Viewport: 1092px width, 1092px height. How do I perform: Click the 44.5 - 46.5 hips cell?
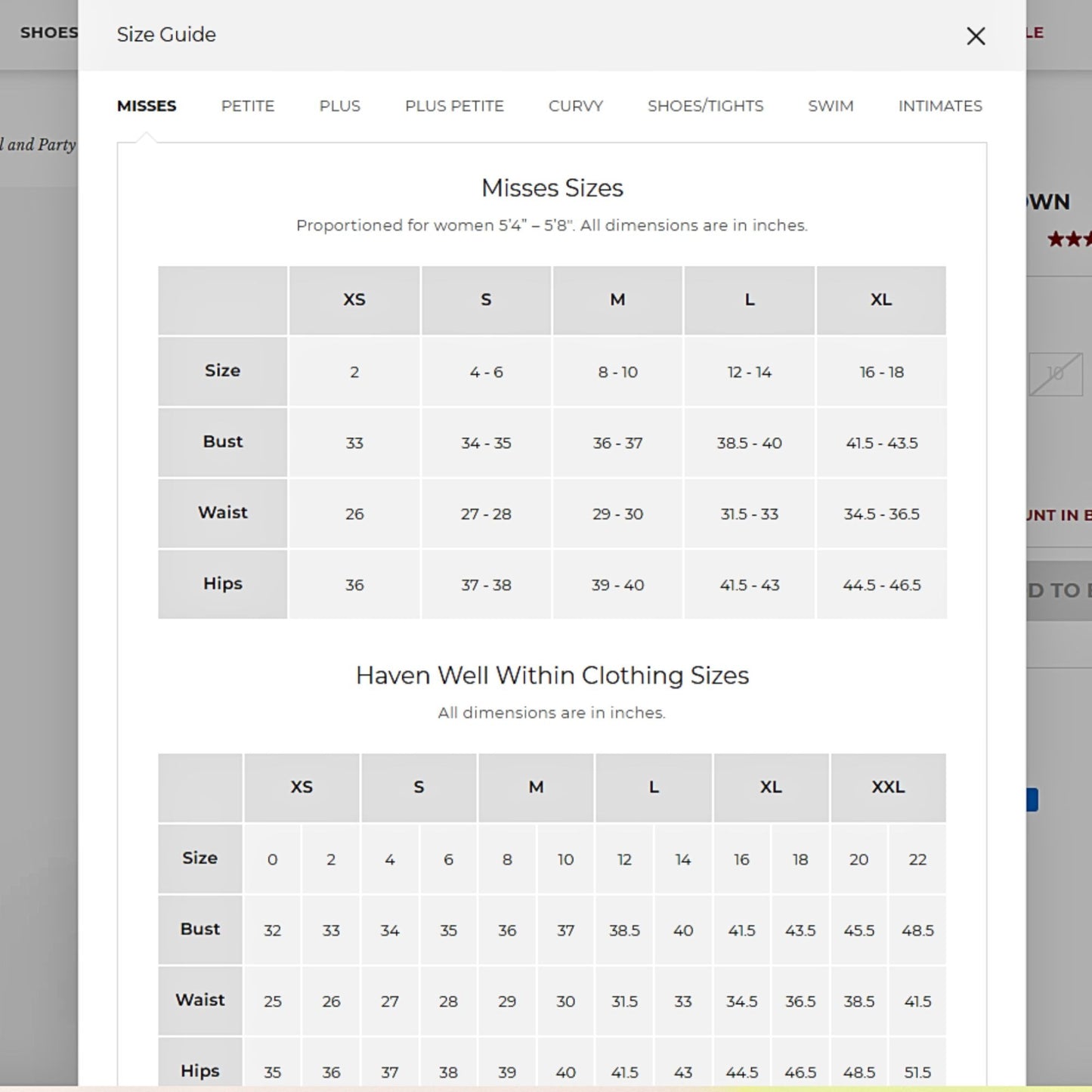(881, 585)
